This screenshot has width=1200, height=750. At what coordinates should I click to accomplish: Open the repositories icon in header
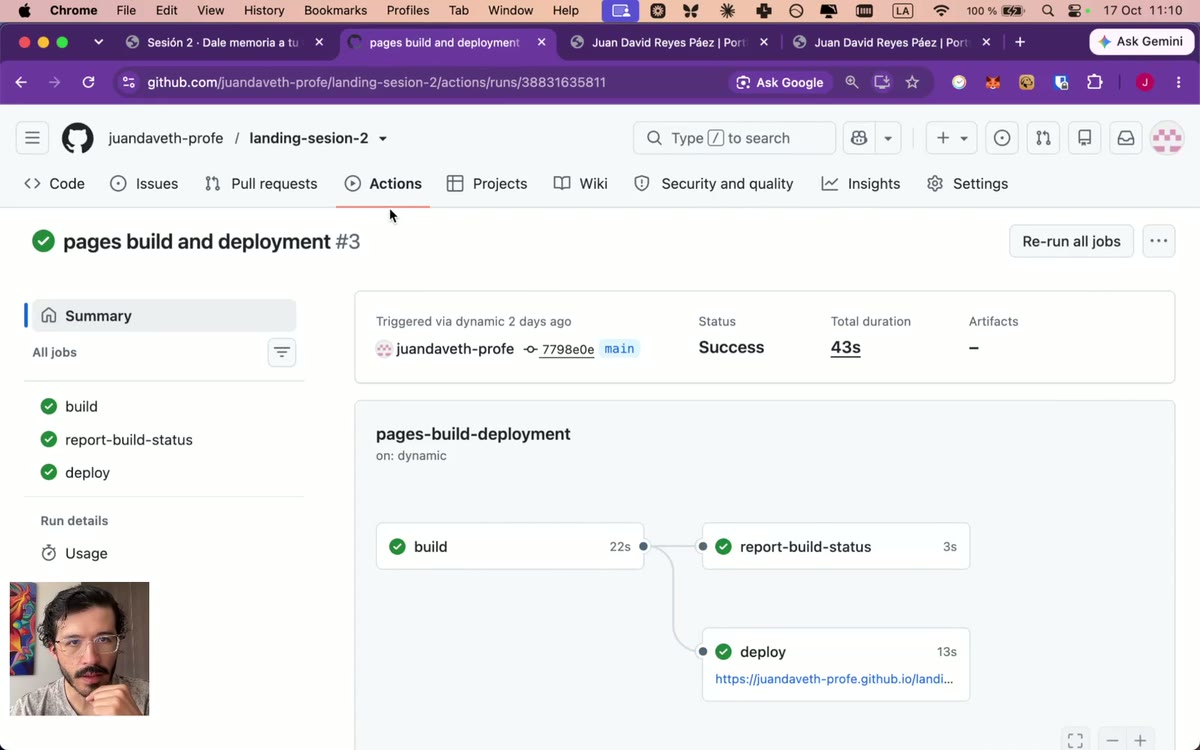point(1084,138)
